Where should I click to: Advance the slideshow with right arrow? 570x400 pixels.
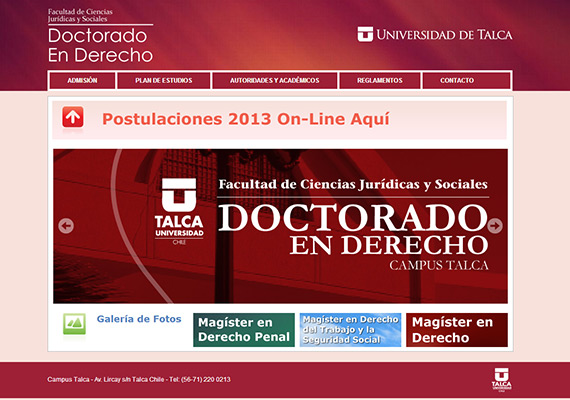[x=495, y=226]
